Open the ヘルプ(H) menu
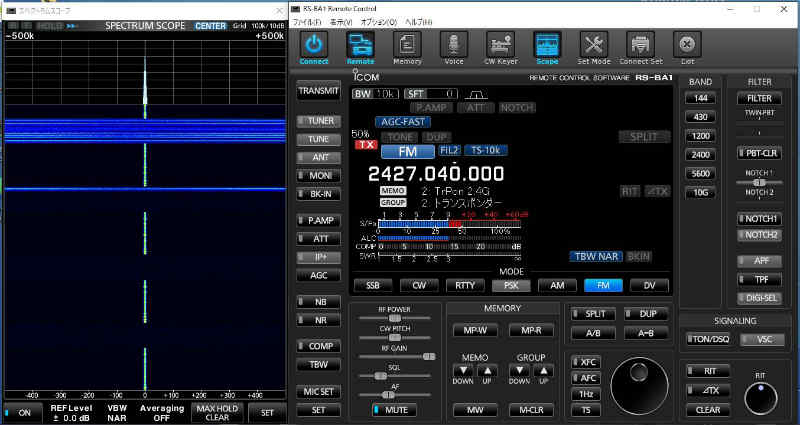The image size is (800, 425). [x=418, y=22]
